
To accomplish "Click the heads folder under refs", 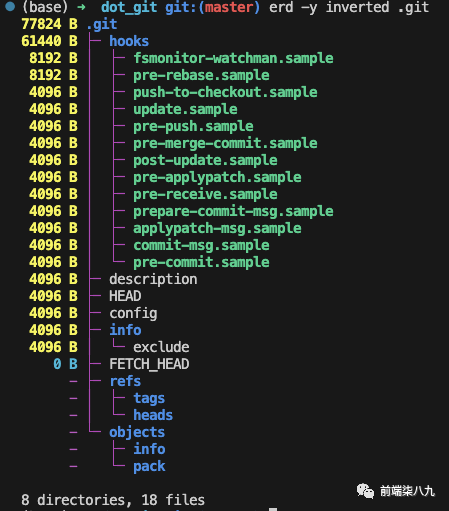I will pos(153,415).
